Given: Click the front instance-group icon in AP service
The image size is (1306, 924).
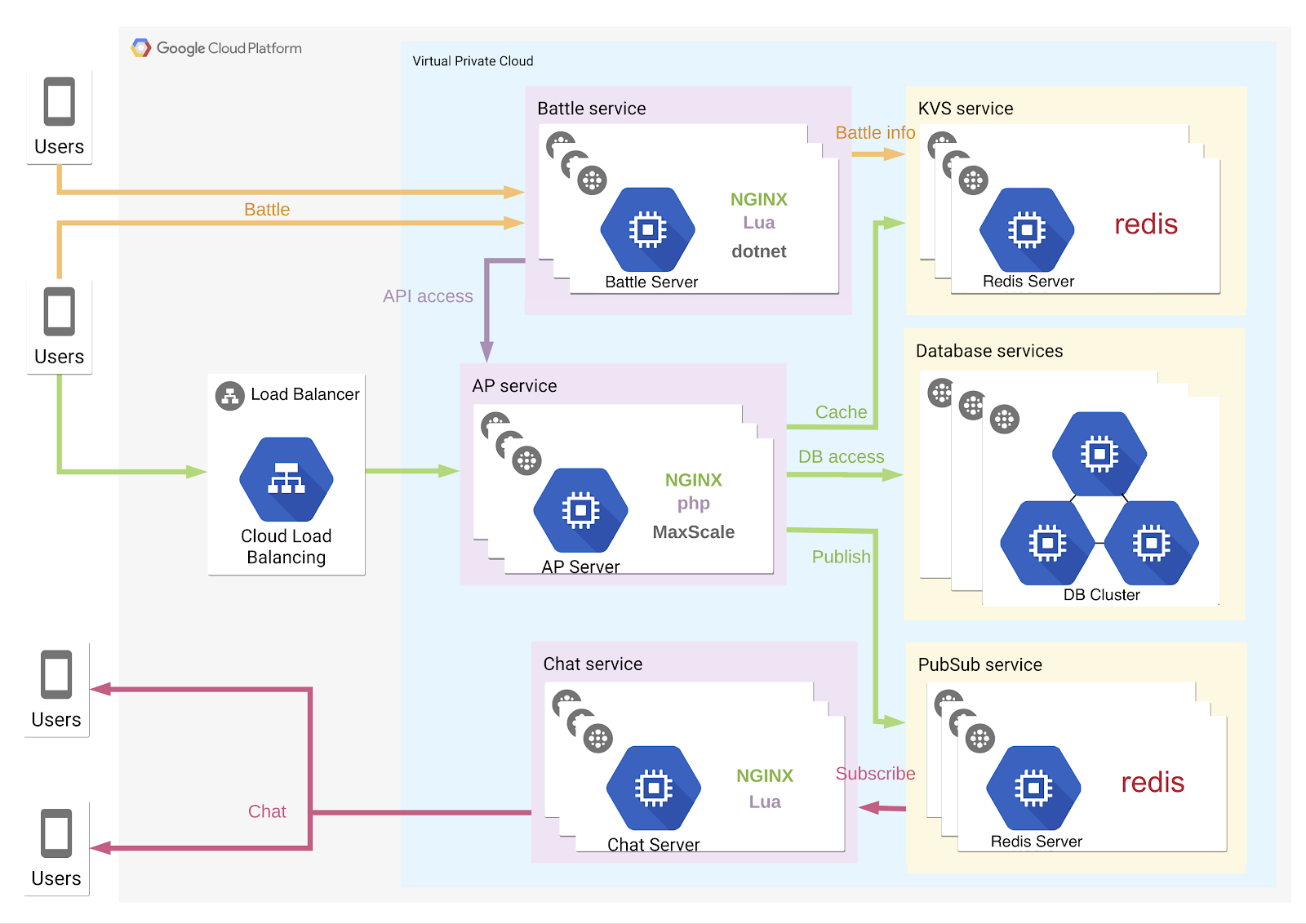Looking at the screenshot, I should point(527,460).
